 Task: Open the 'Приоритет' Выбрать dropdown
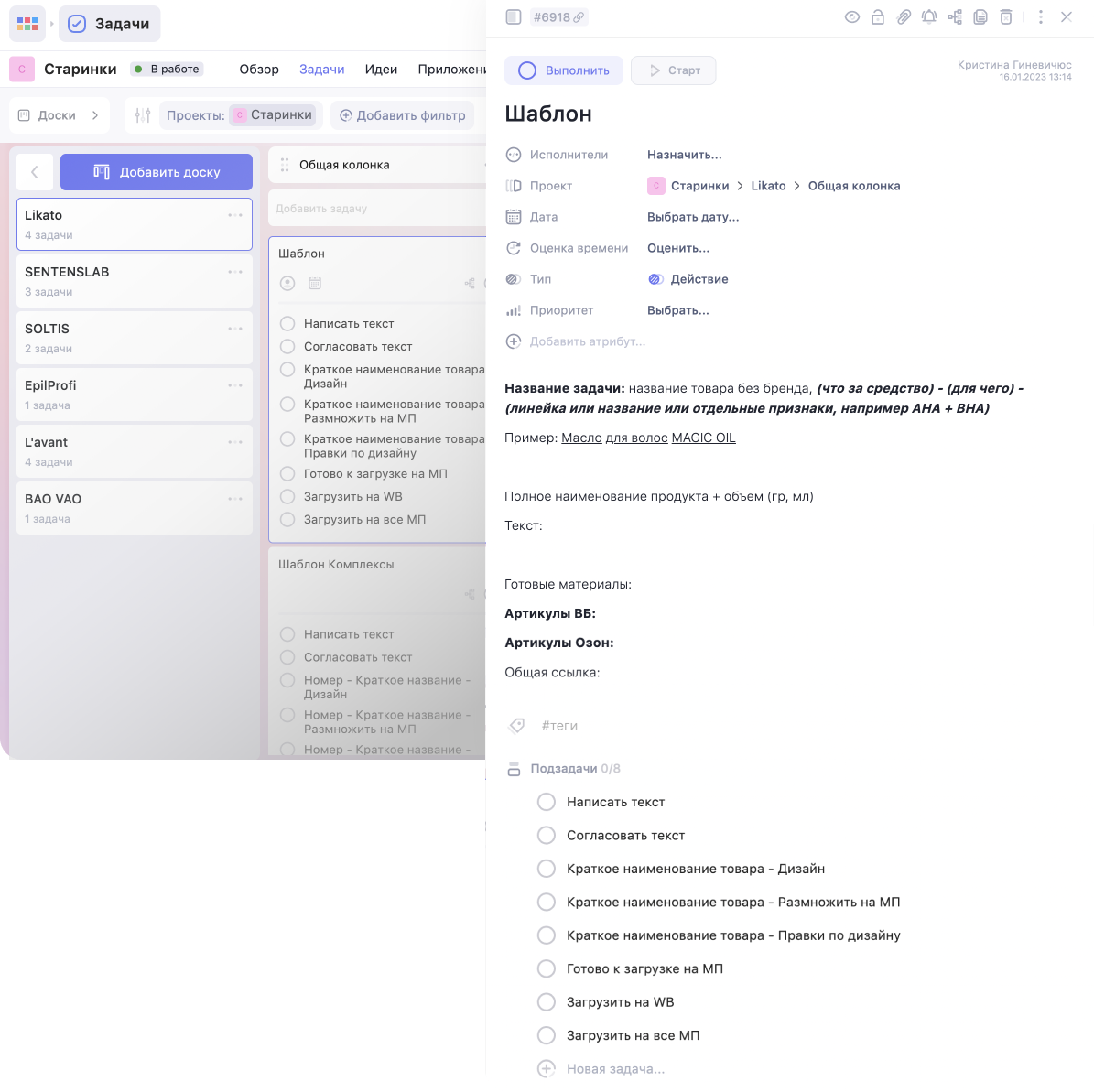pyautogui.click(x=677, y=310)
